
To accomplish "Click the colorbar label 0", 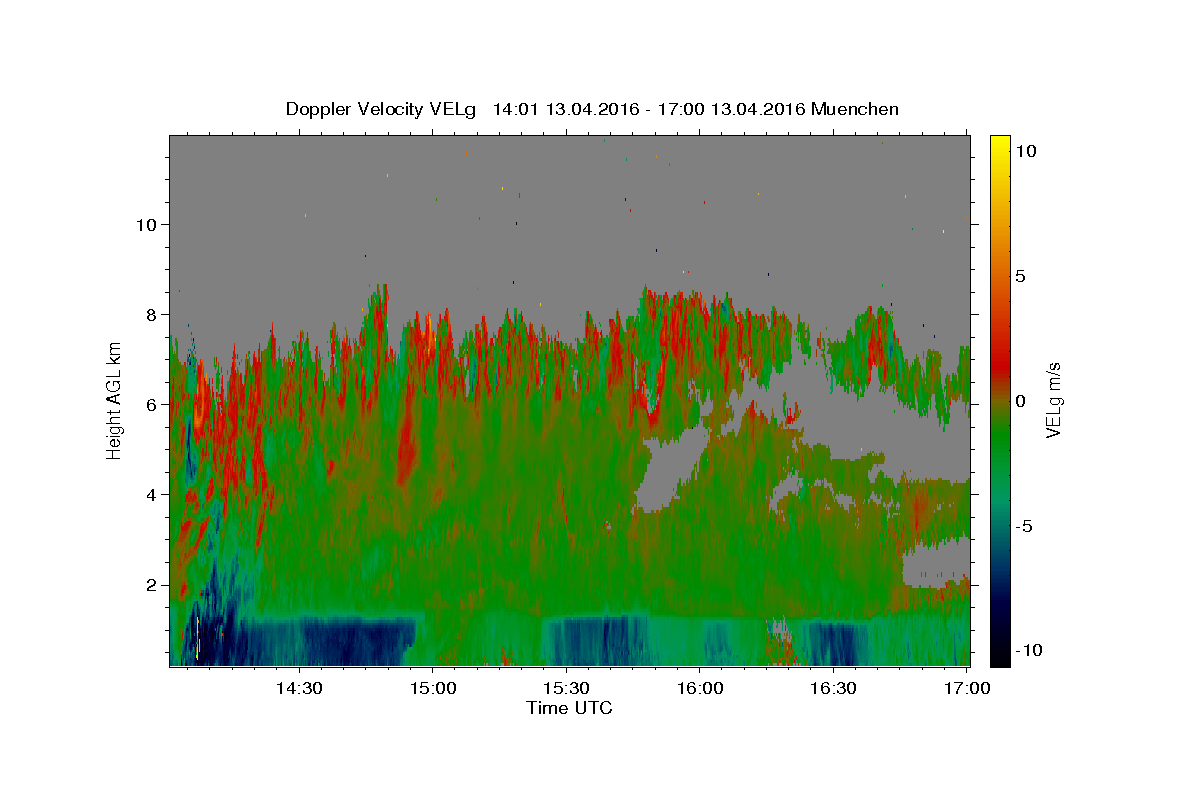I will tap(1019, 401).
